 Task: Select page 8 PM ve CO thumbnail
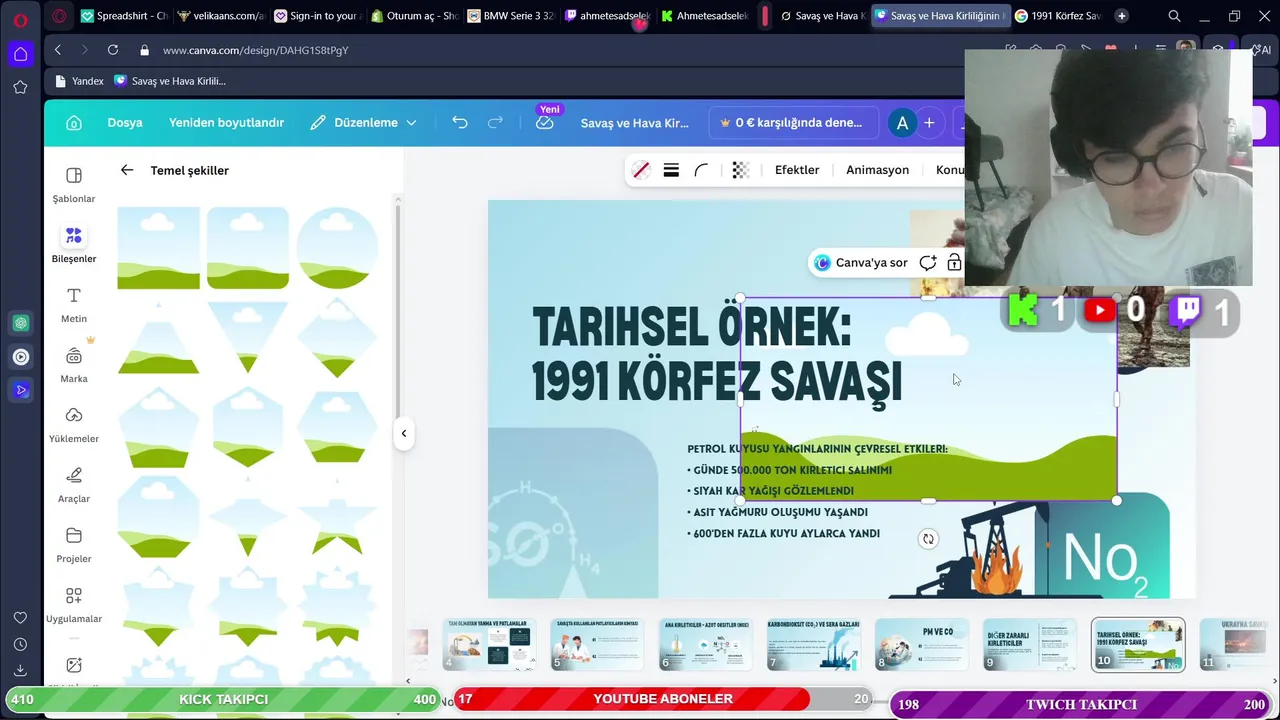coord(921,644)
